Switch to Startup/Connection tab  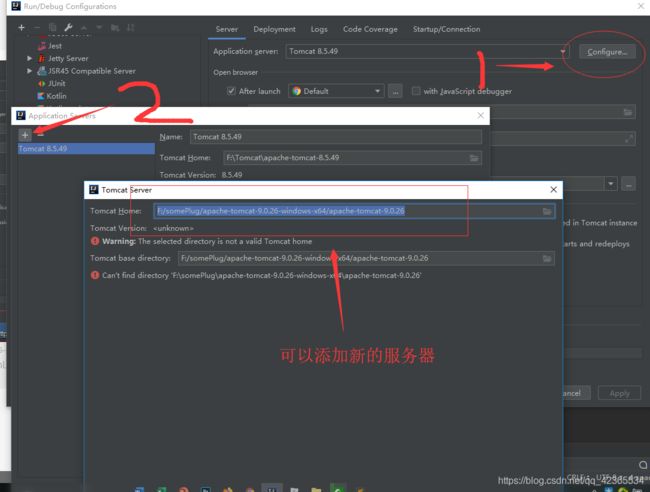tap(446, 29)
